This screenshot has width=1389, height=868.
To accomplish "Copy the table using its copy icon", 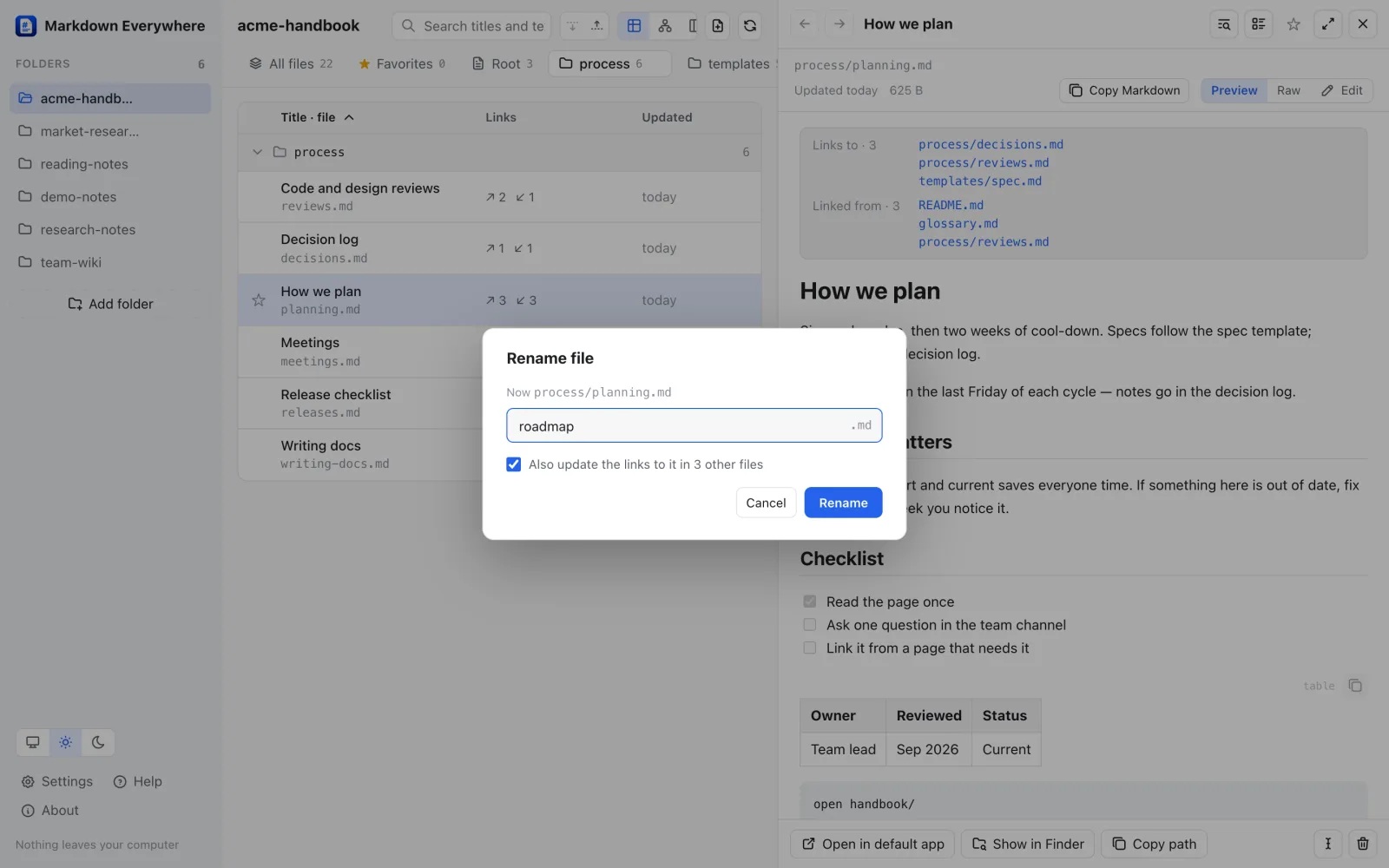I will (1355, 686).
